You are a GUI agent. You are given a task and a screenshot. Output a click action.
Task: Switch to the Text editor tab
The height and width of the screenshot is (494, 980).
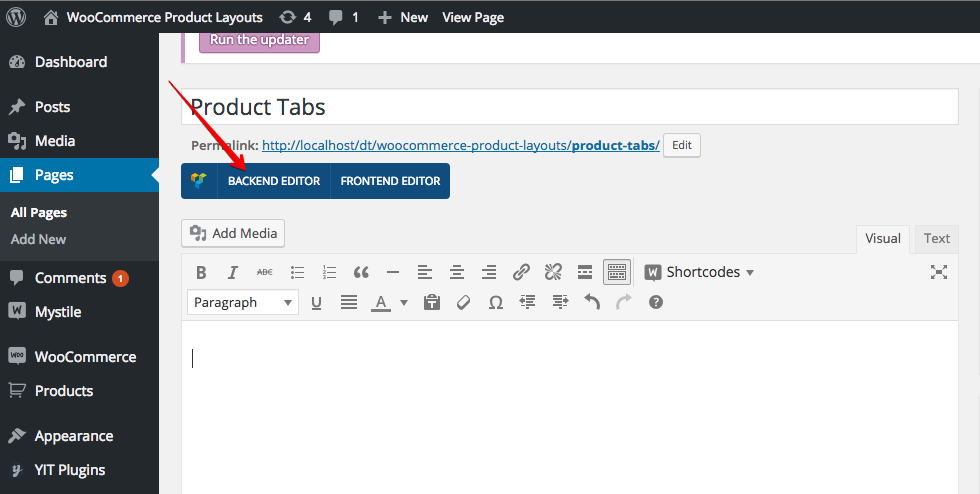click(x=936, y=238)
